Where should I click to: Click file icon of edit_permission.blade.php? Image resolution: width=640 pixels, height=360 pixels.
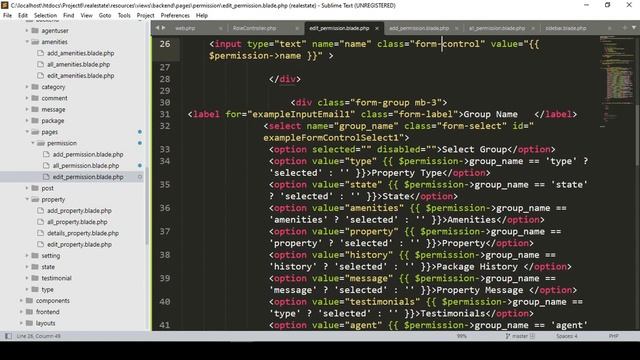(x=46, y=177)
